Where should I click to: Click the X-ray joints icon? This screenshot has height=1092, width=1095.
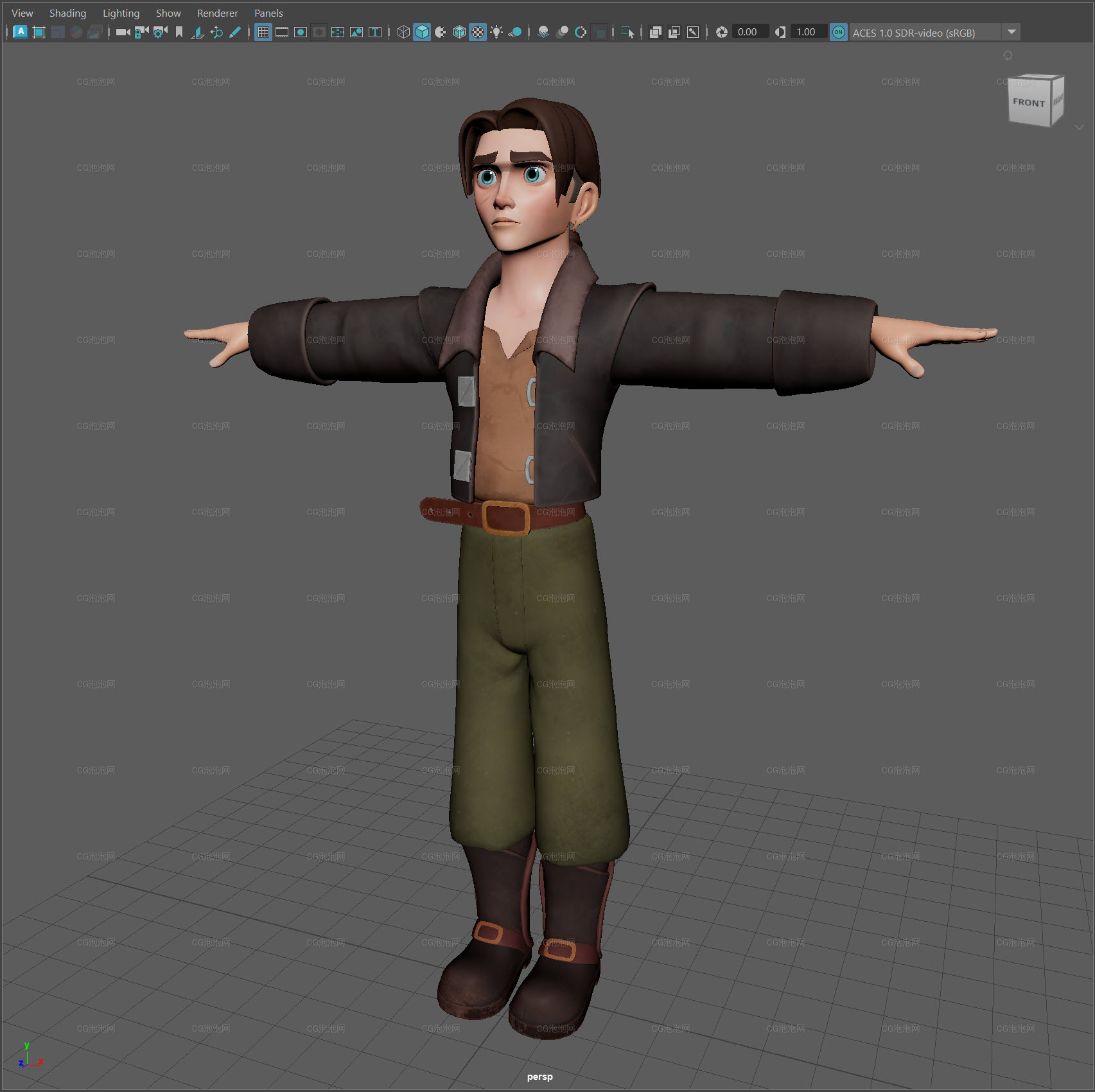[x=693, y=32]
